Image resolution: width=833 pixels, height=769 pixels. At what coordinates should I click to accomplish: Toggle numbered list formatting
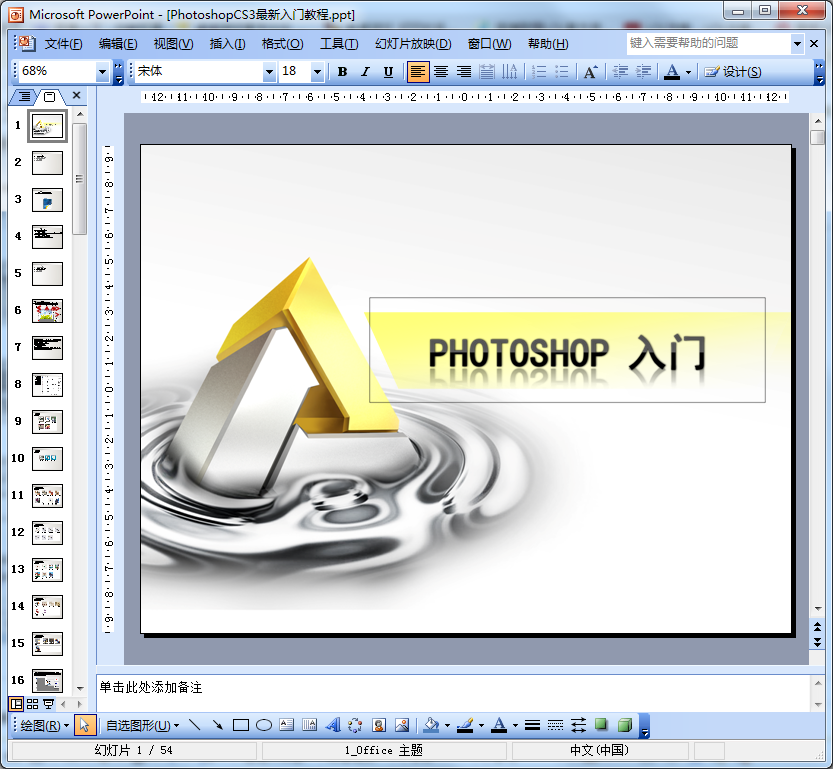click(x=539, y=71)
